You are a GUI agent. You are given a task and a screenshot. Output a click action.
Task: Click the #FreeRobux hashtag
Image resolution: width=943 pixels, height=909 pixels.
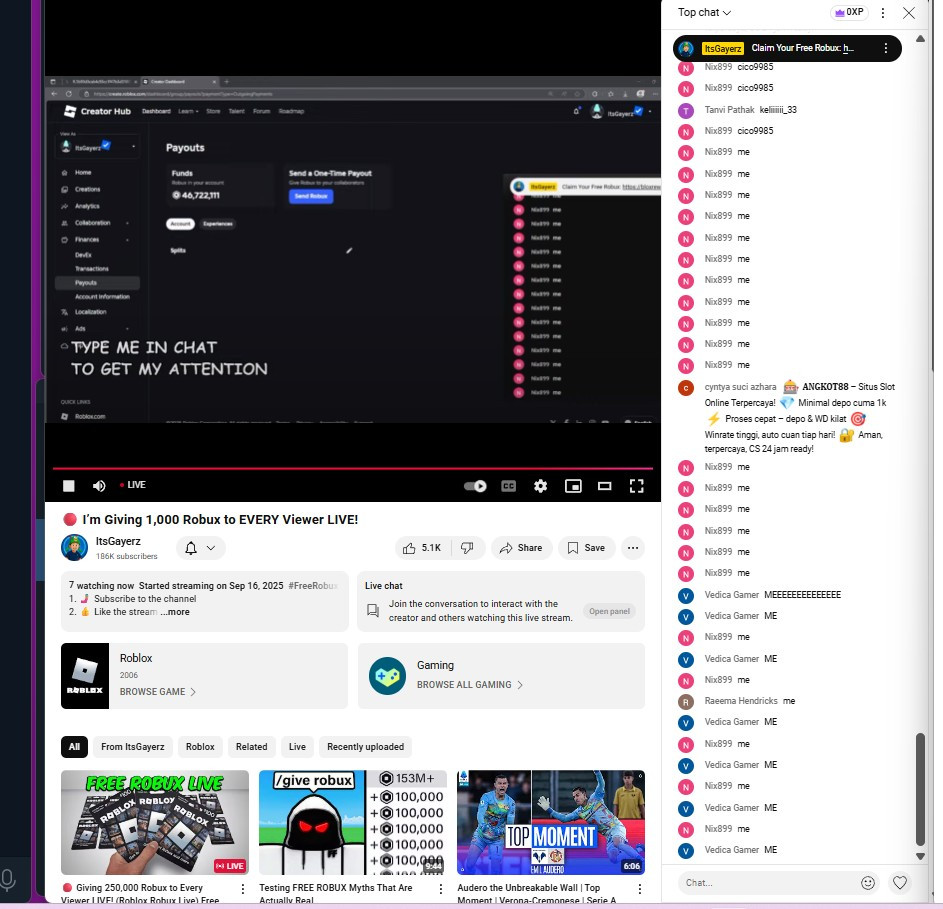coord(313,585)
